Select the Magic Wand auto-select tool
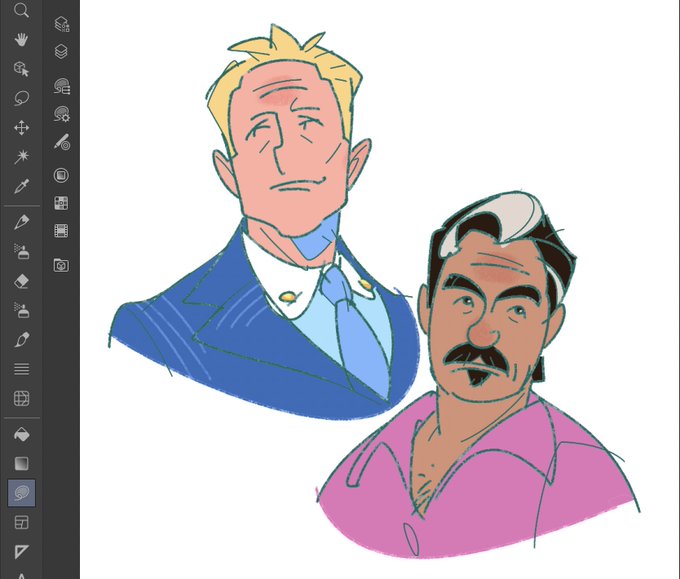Viewport: 680px width, 579px height. tap(21, 157)
